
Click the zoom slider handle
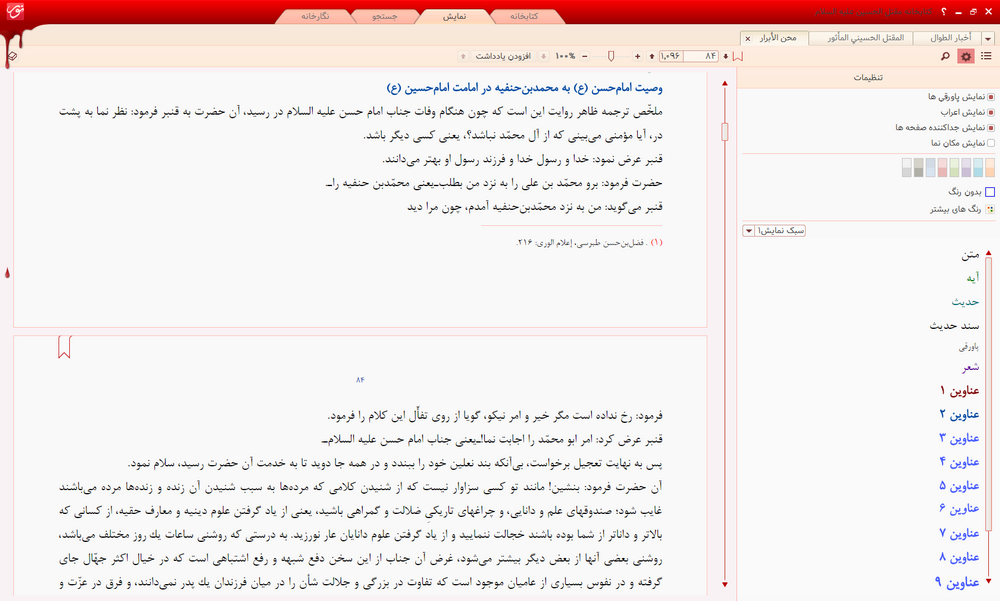(611, 56)
